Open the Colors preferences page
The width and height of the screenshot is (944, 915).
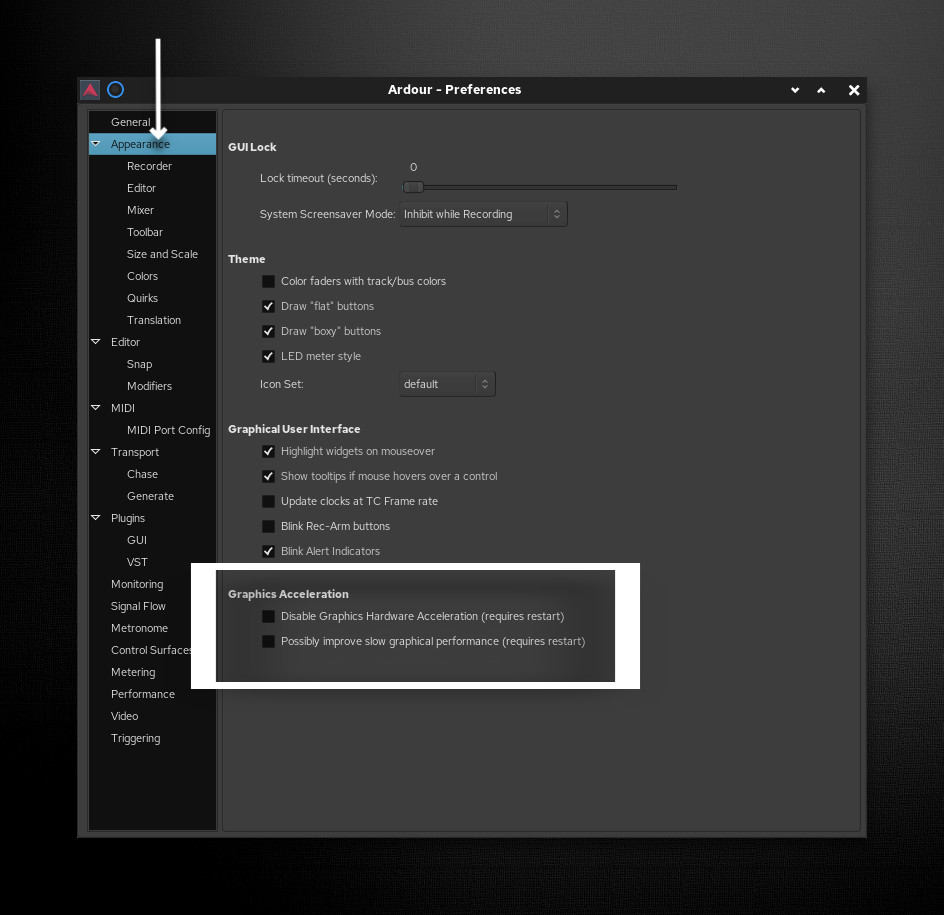(x=142, y=276)
